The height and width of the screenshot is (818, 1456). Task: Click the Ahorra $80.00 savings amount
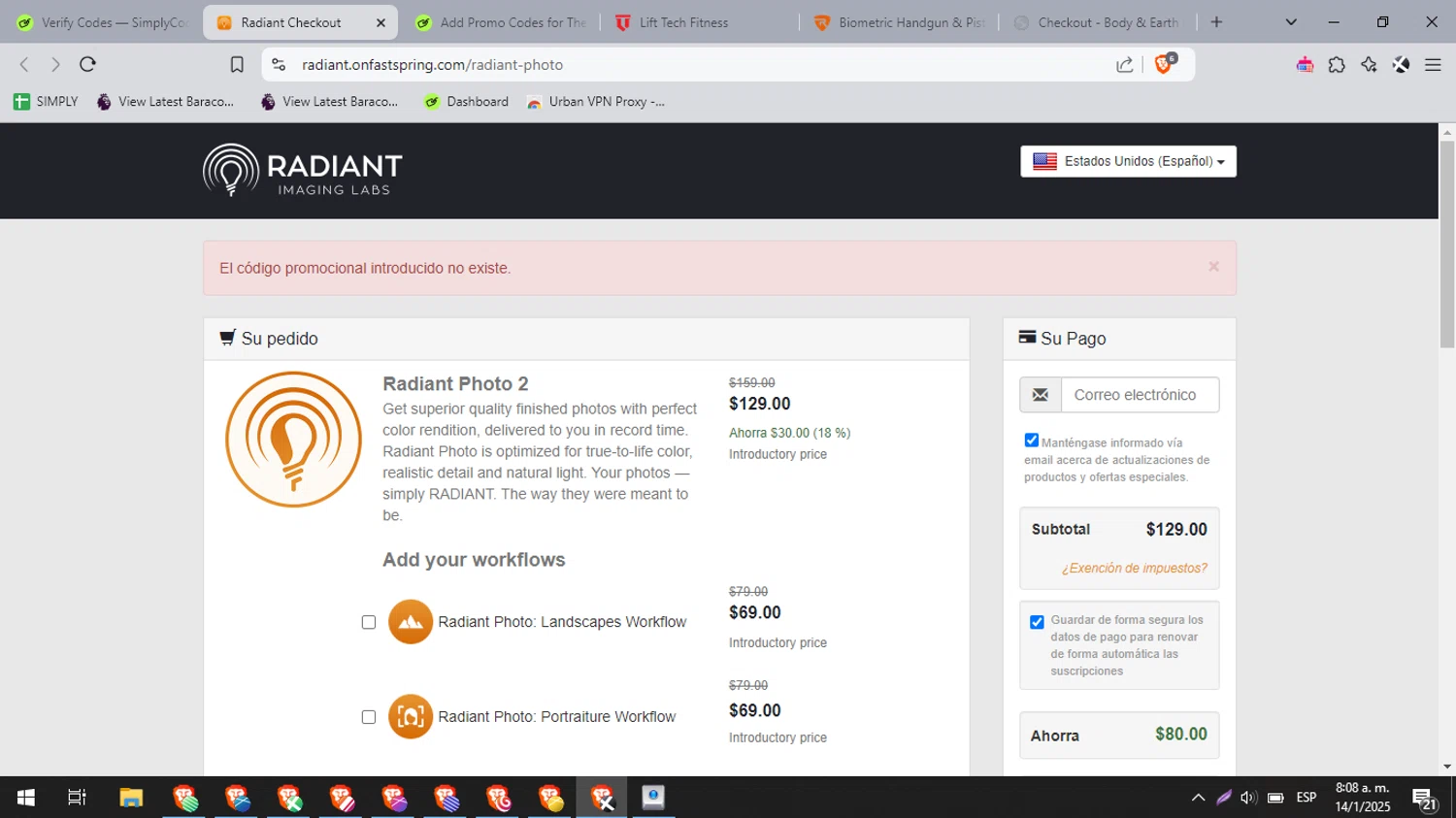point(1181,735)
